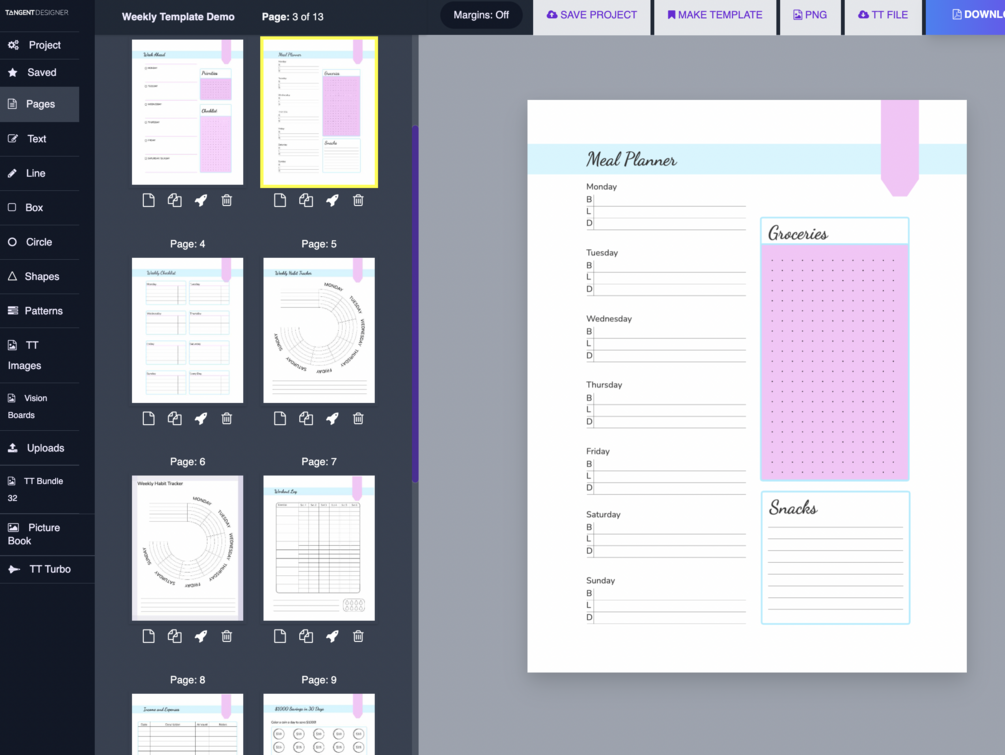This screenshot has width=1005, height=755.
Task: Export as TT FILE
Action: click(883, 15)
